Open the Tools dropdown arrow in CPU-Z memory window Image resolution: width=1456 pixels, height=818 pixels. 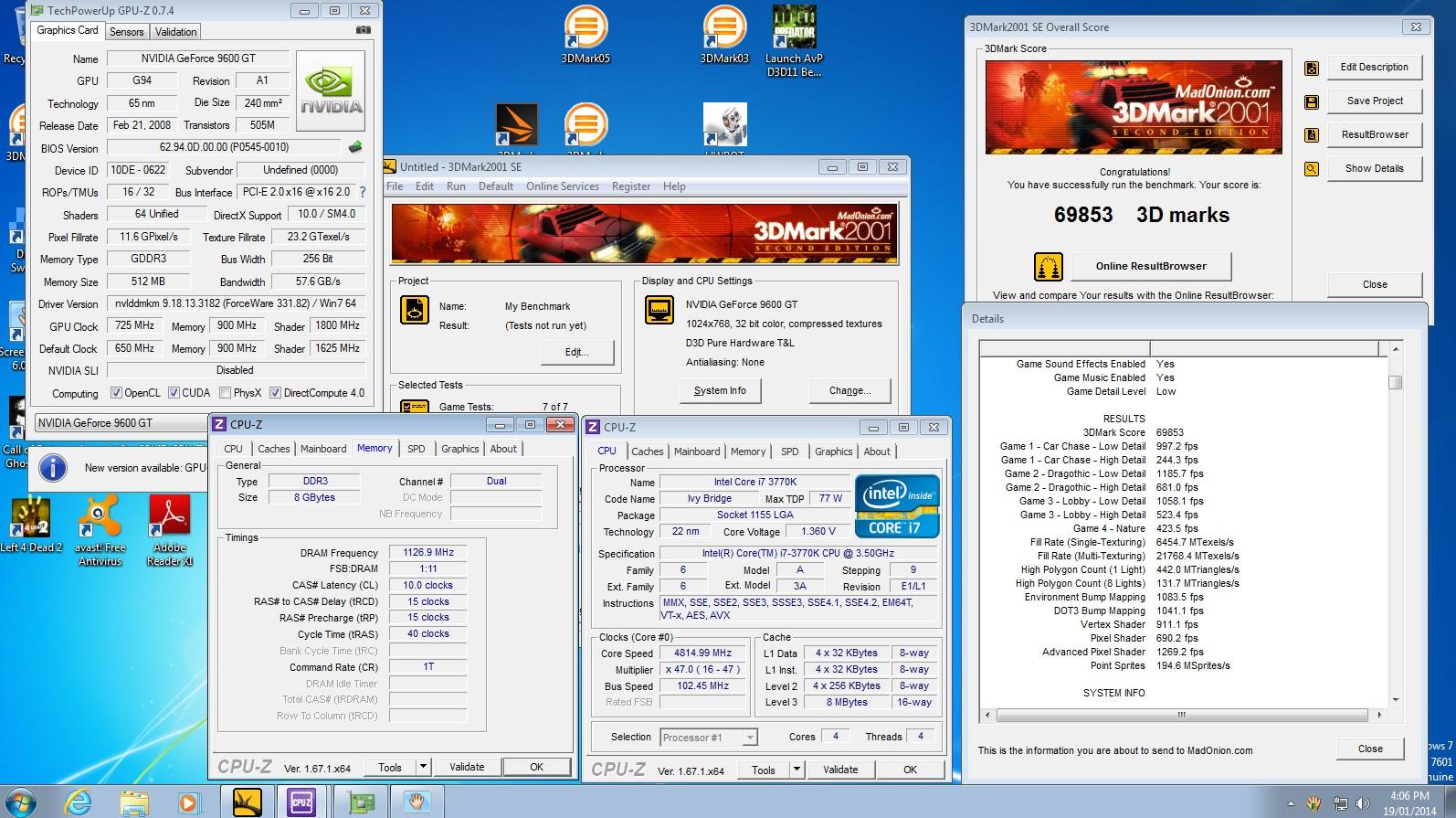423,767
